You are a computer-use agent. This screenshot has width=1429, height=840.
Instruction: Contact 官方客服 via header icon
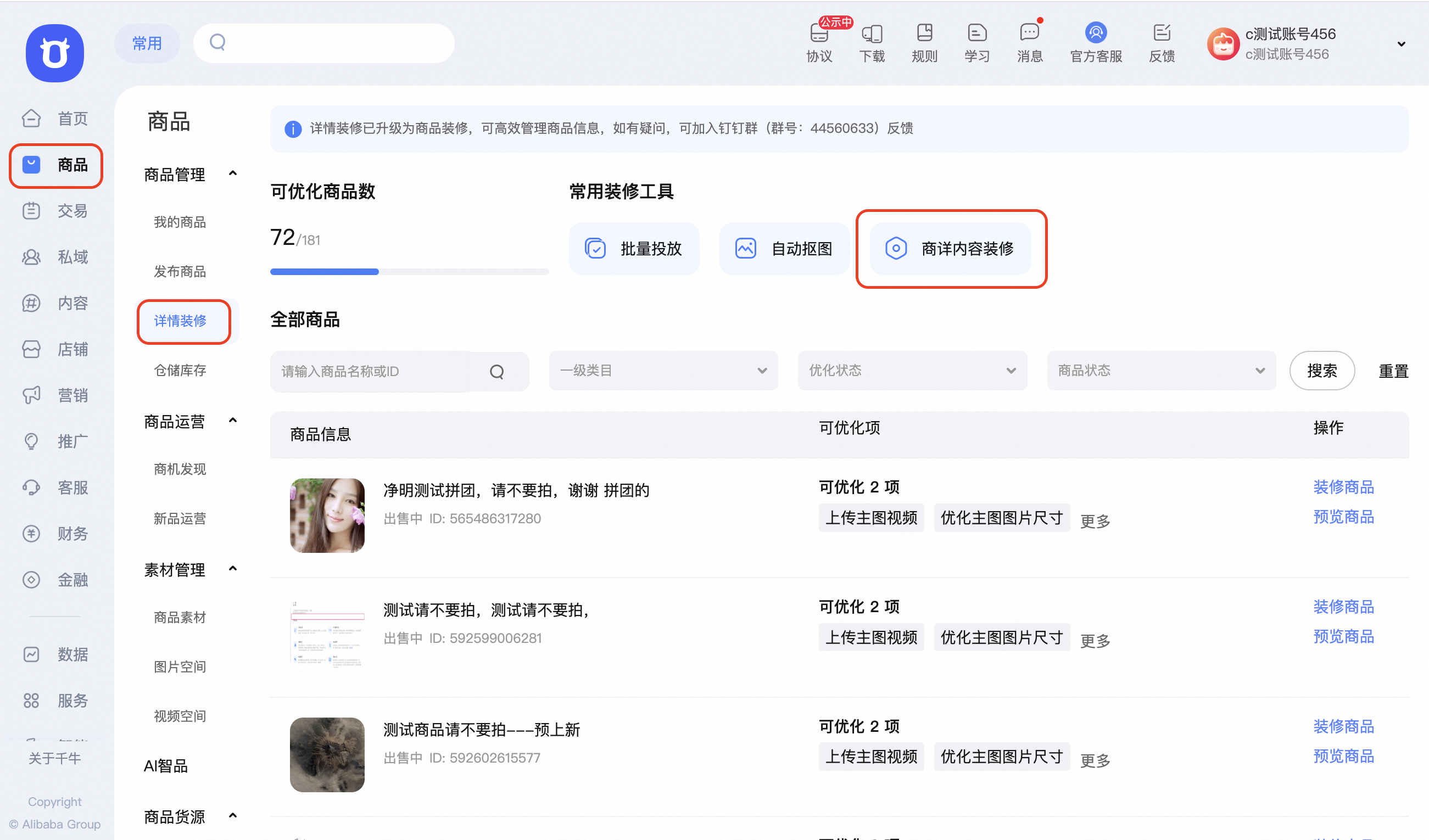click(1096, 32)
